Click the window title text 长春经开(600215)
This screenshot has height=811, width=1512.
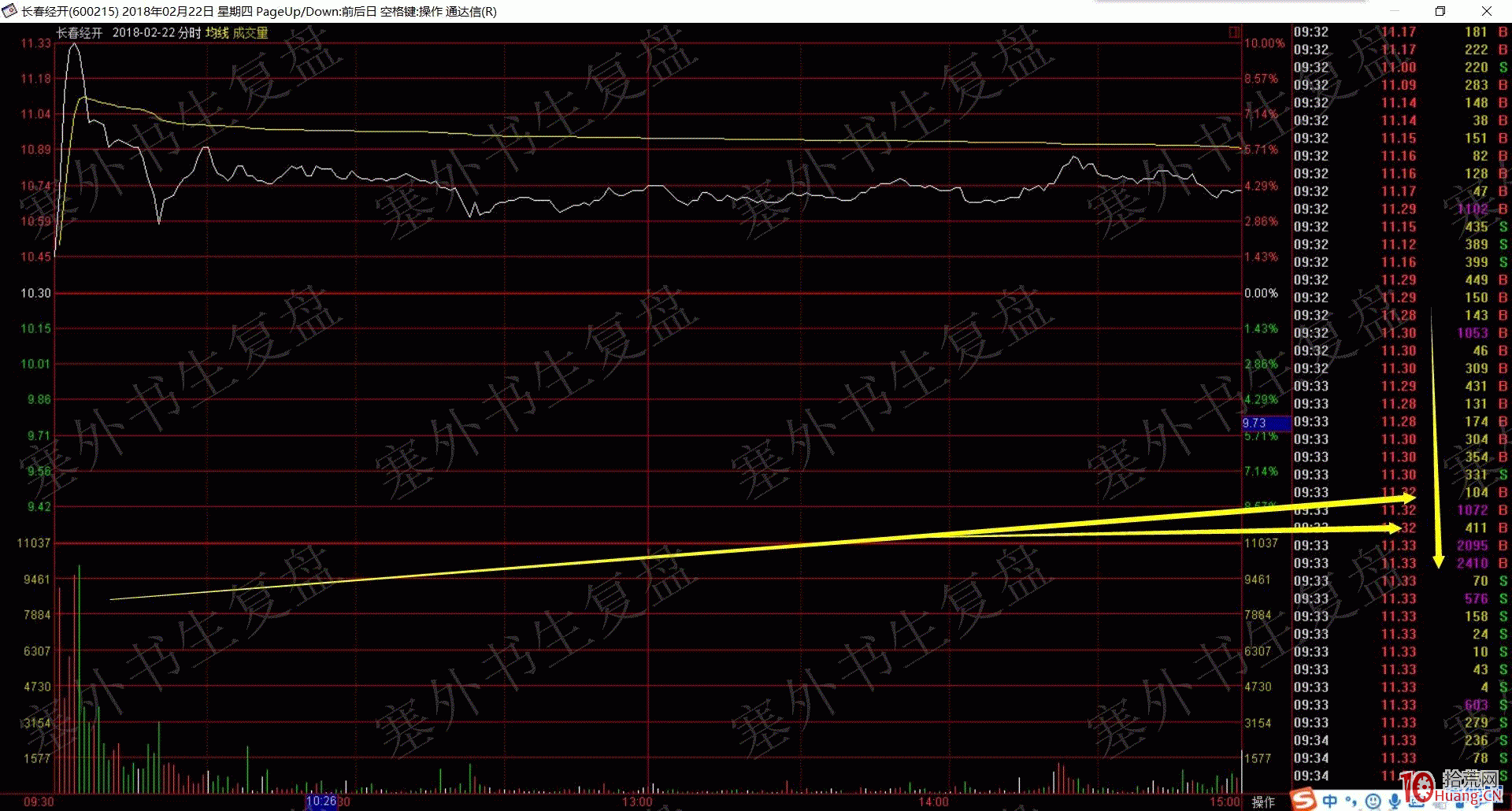point(69,11)
